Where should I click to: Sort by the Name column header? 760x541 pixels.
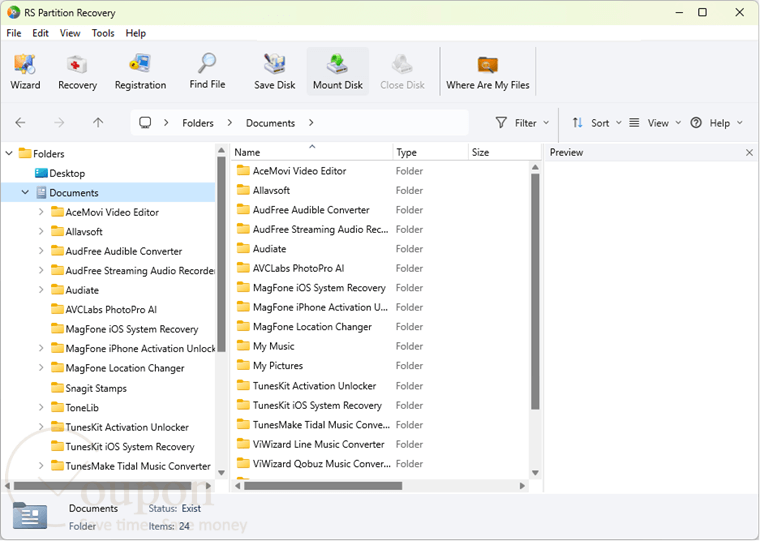point(312,152)
